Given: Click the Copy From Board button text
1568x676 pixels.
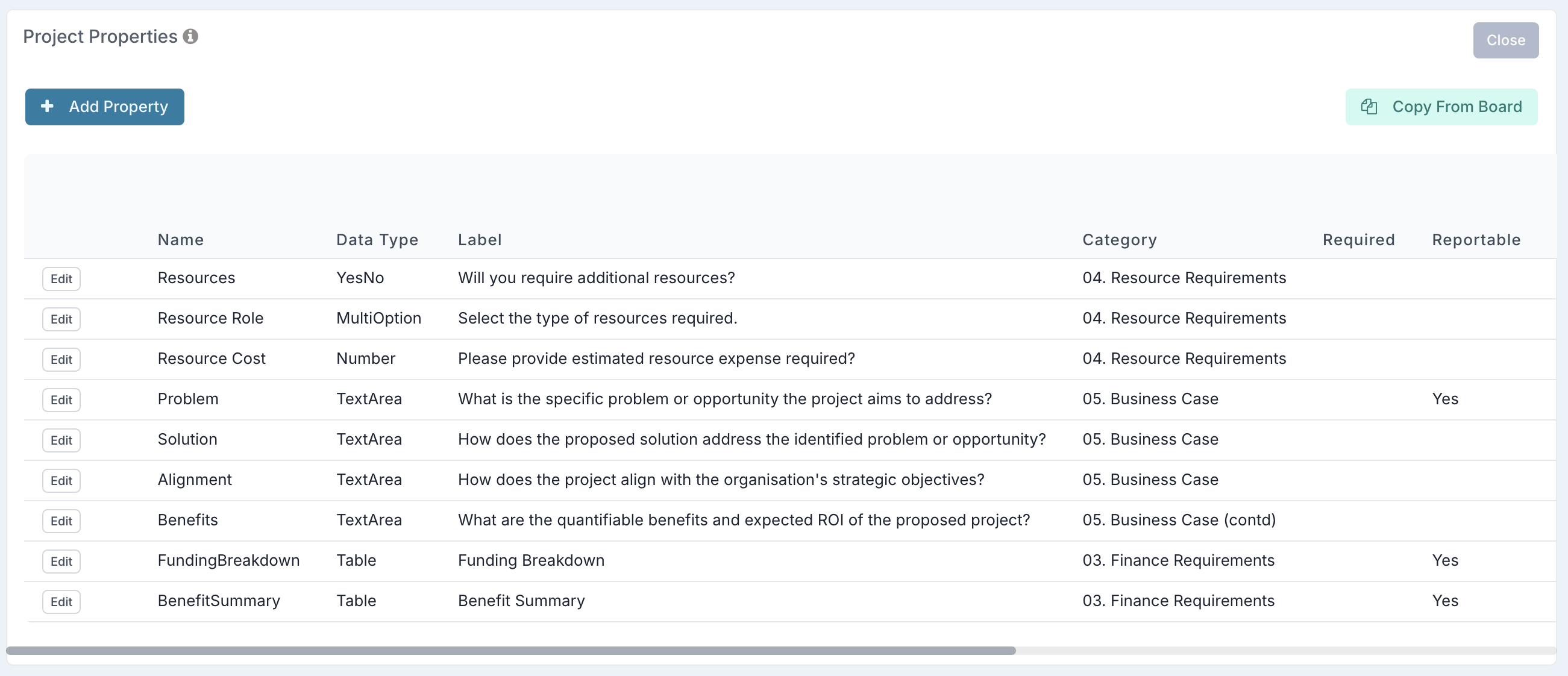Looking at the screenshot, I should point(1457,107).
